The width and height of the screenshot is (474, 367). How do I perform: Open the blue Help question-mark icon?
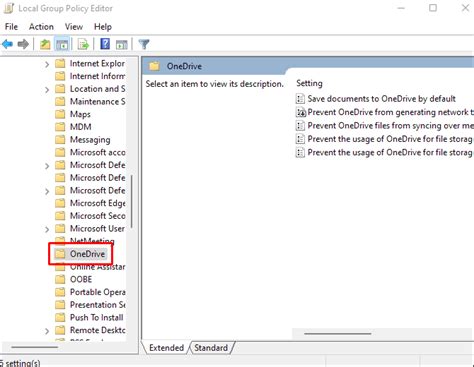point(105,44)
